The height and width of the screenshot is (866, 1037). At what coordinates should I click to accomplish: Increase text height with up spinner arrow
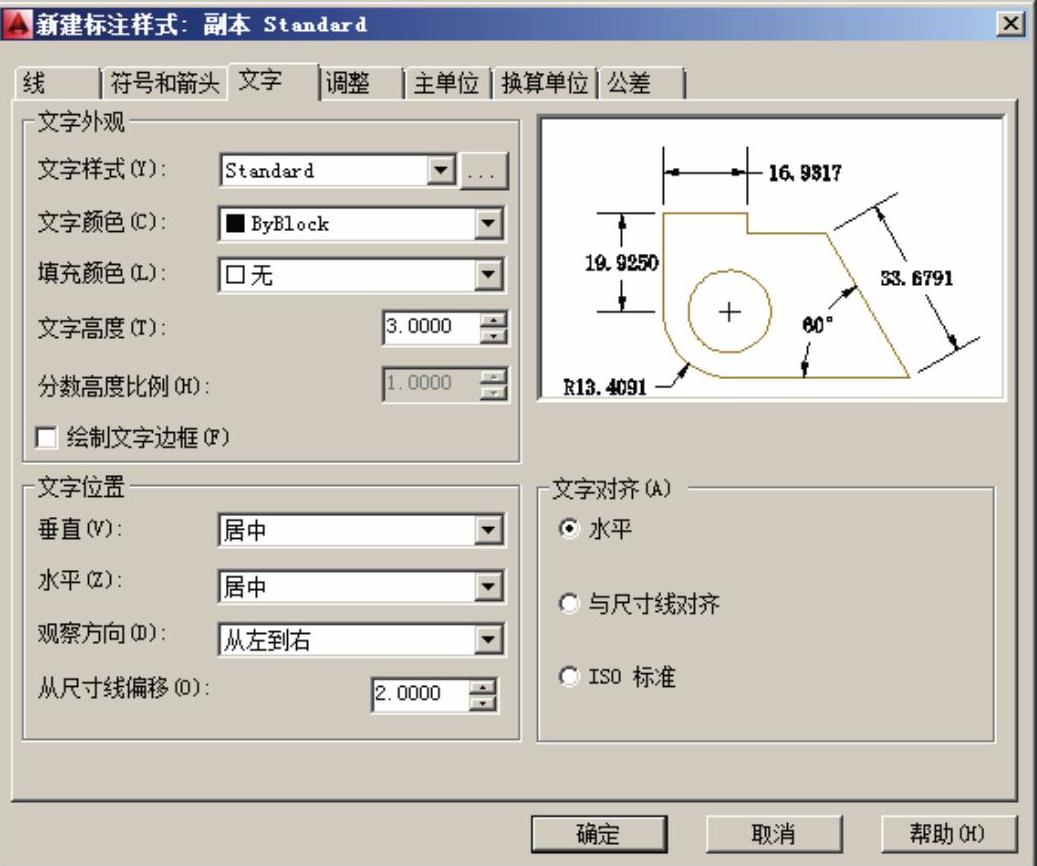coord(494,319)
